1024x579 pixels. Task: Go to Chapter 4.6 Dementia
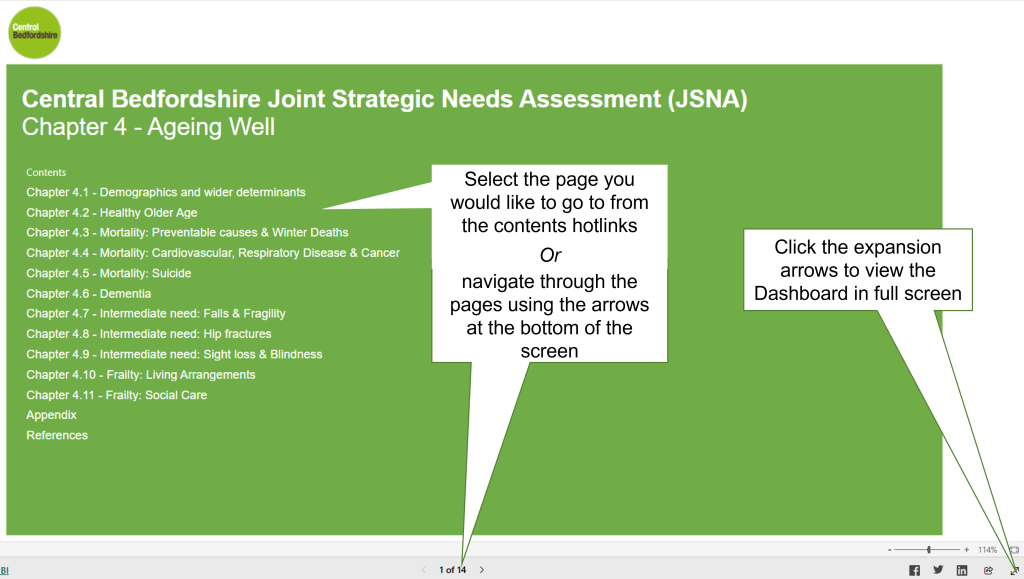pyautogui.click(x=88, y=293)
